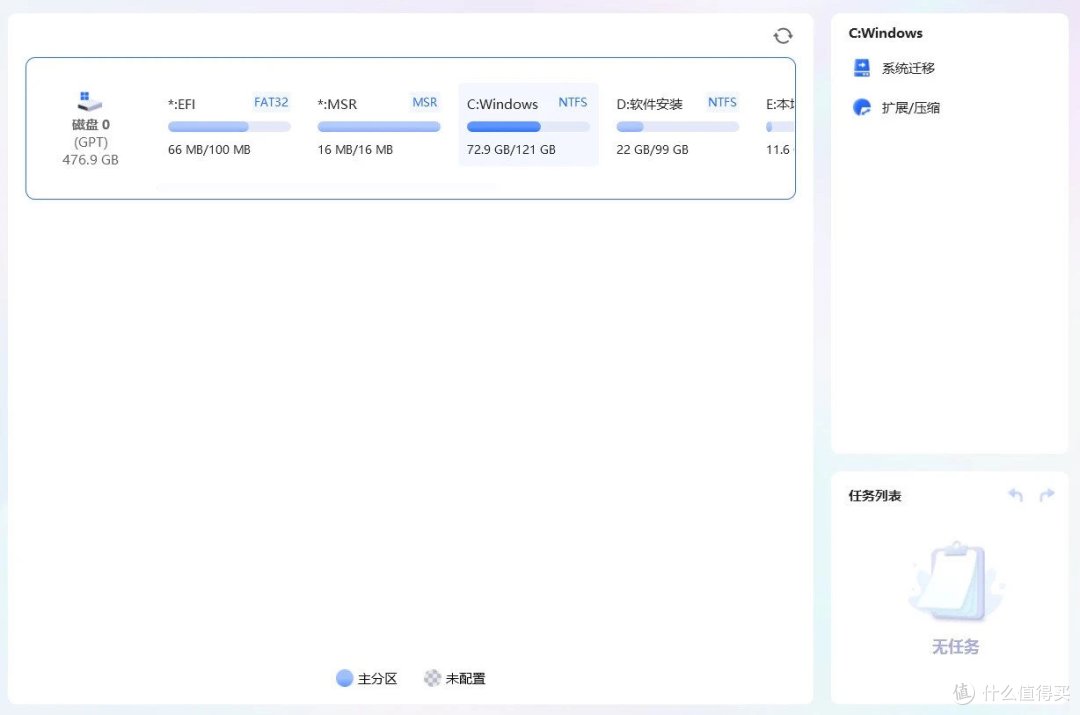Click the 22 GB/99 GB size text

pos(652,149)
